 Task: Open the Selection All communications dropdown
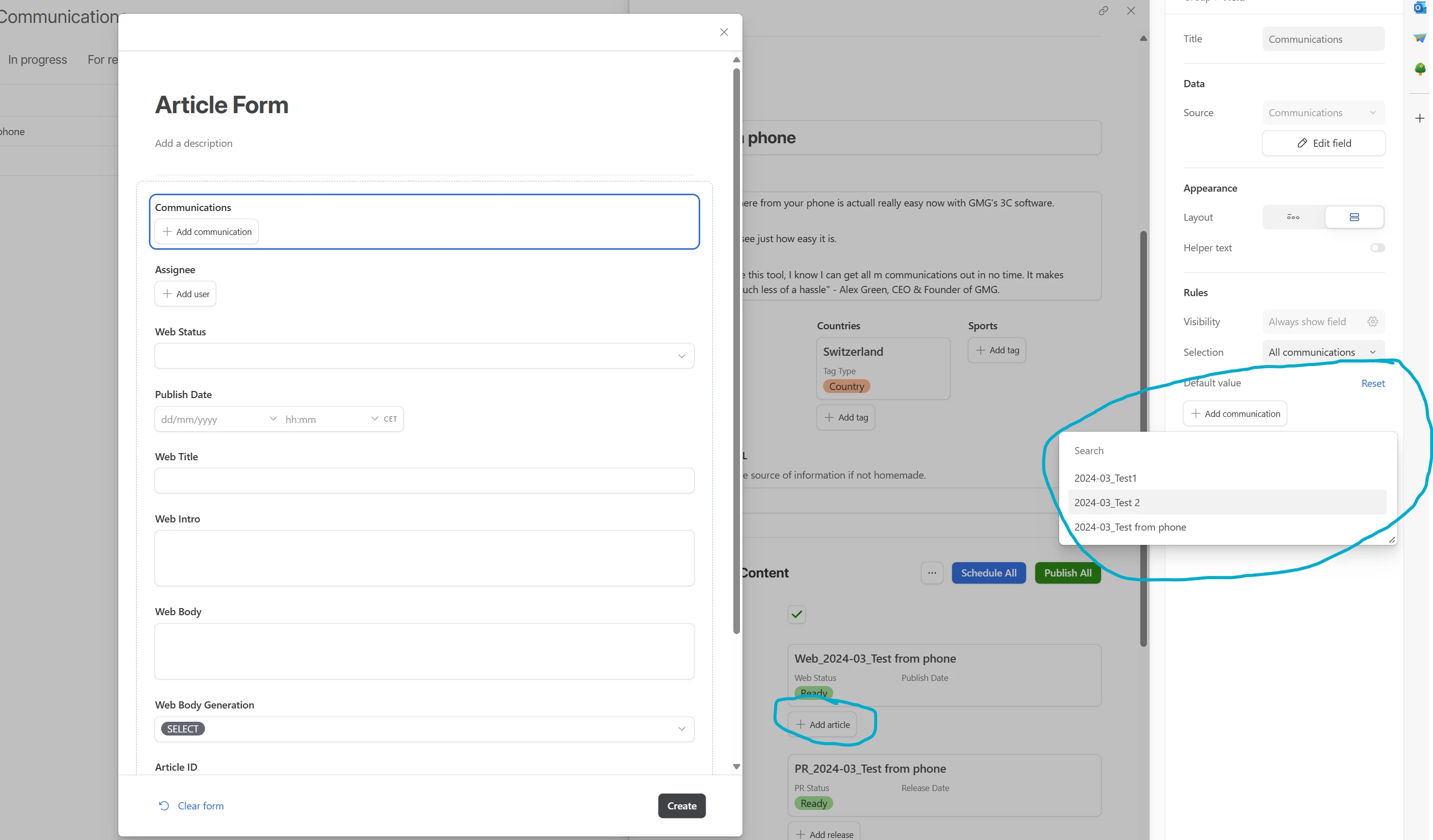pos(1323,352)
